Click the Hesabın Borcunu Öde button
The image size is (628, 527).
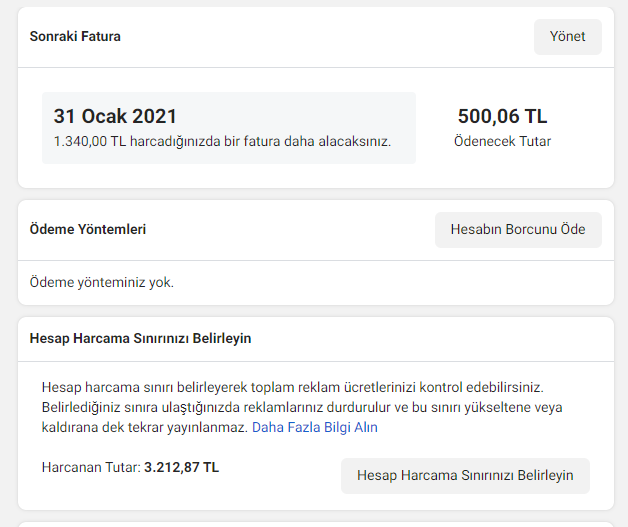518,230
